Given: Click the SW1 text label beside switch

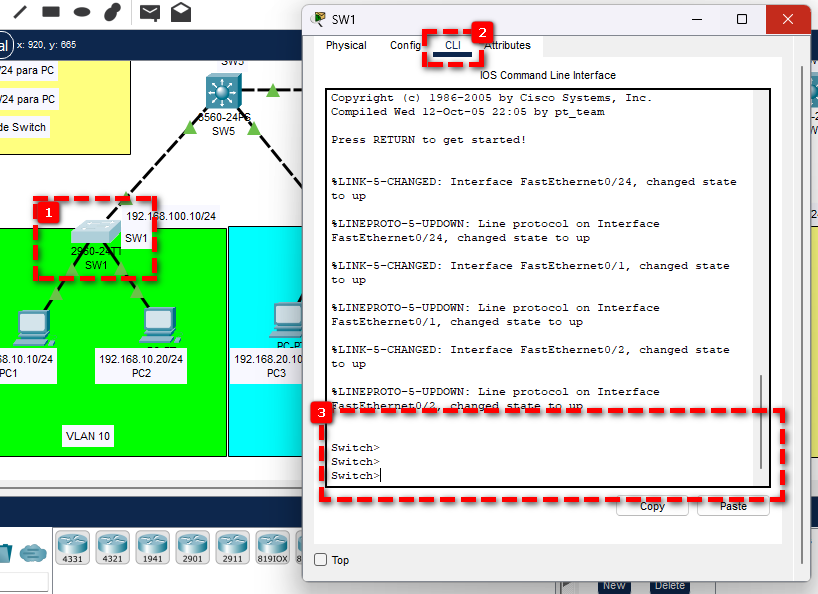Looking at the screenshot, I should coord(136,238).
